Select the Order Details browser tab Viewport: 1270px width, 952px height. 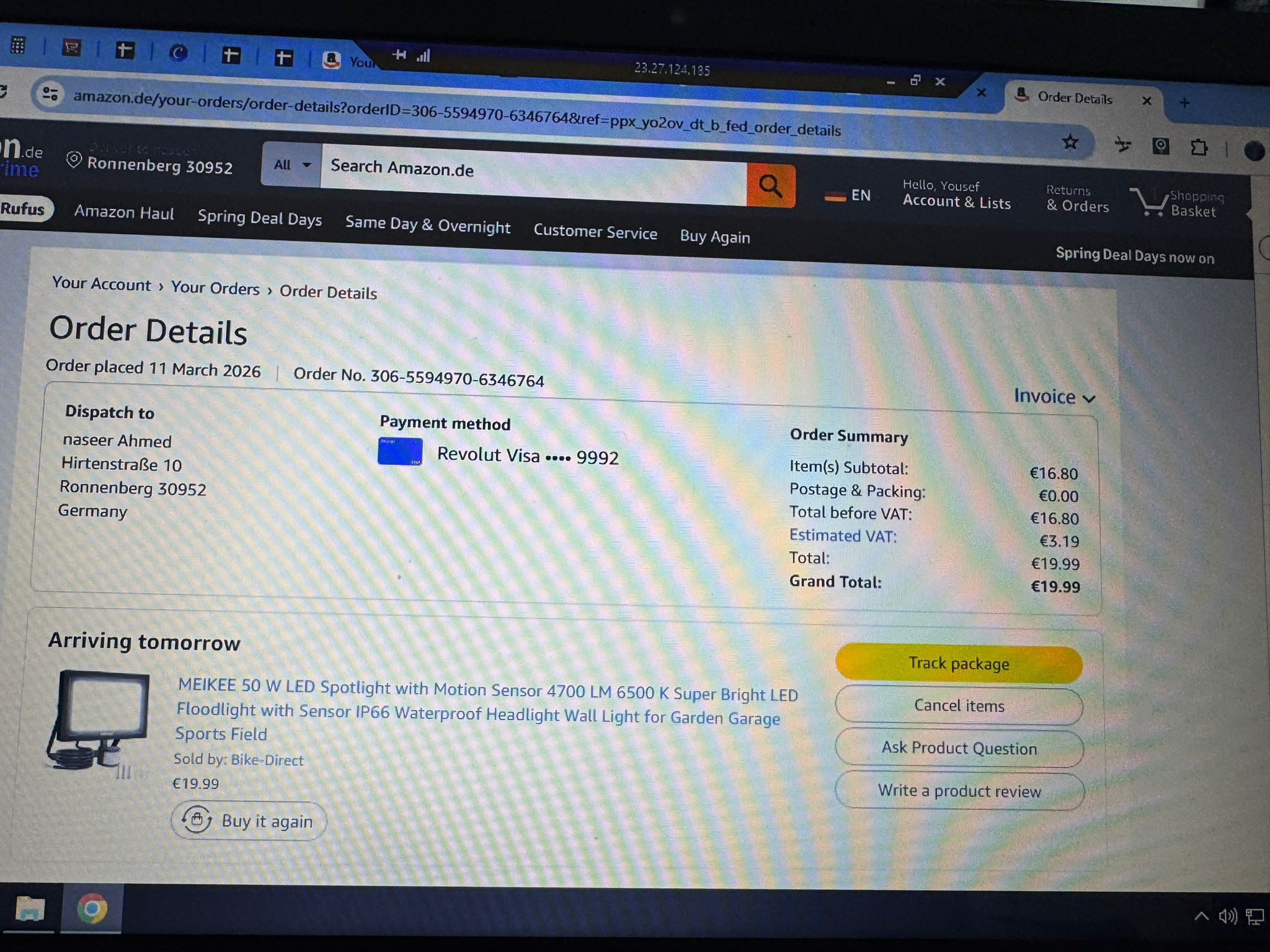(1074, 98)
